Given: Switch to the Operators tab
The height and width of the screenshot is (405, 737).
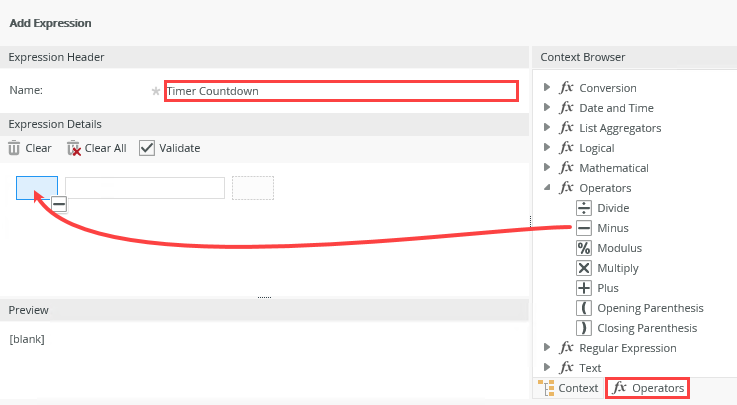Looking at the screenshot, I should (648, 388).
